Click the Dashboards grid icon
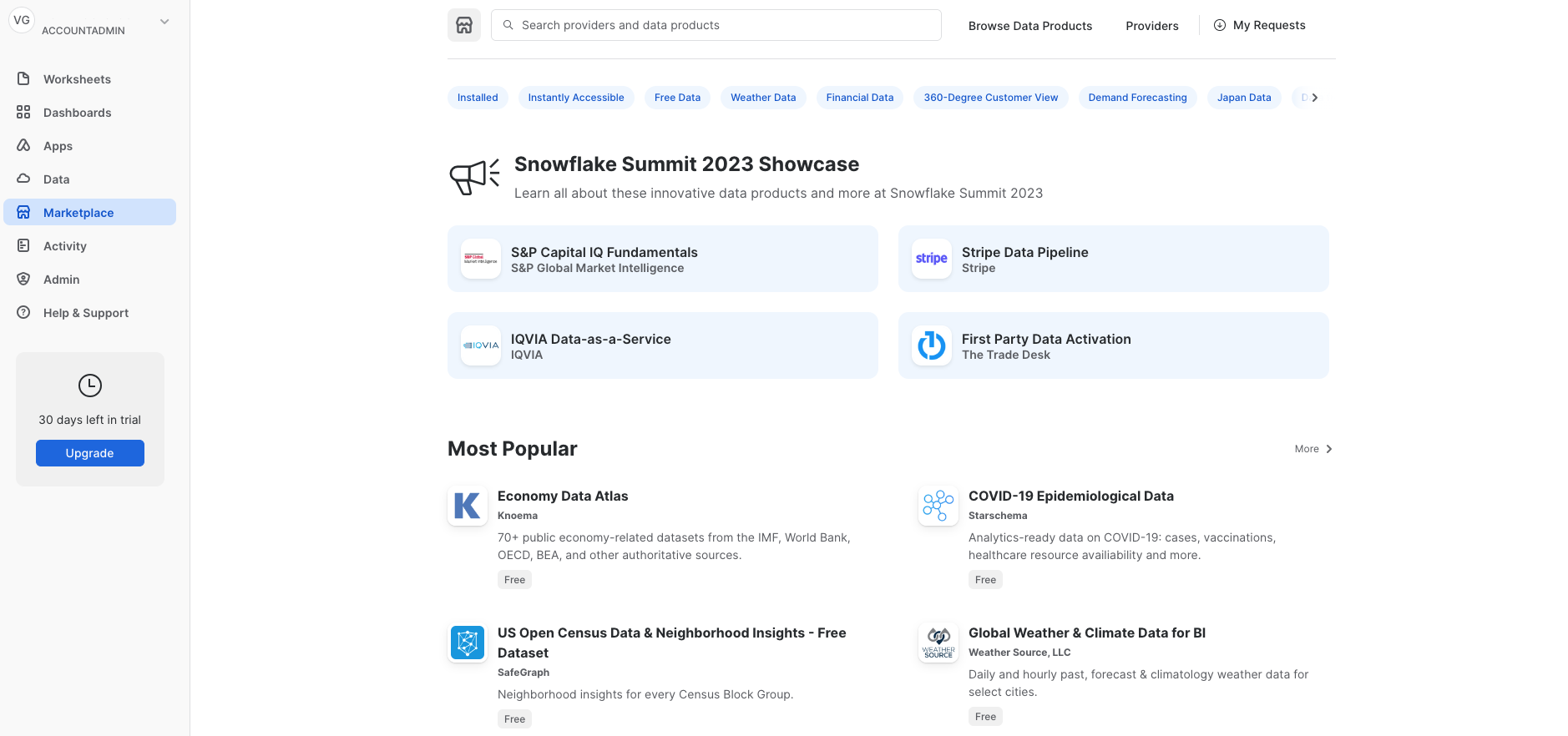This screenshot has height=736, width=1568. 23,112
